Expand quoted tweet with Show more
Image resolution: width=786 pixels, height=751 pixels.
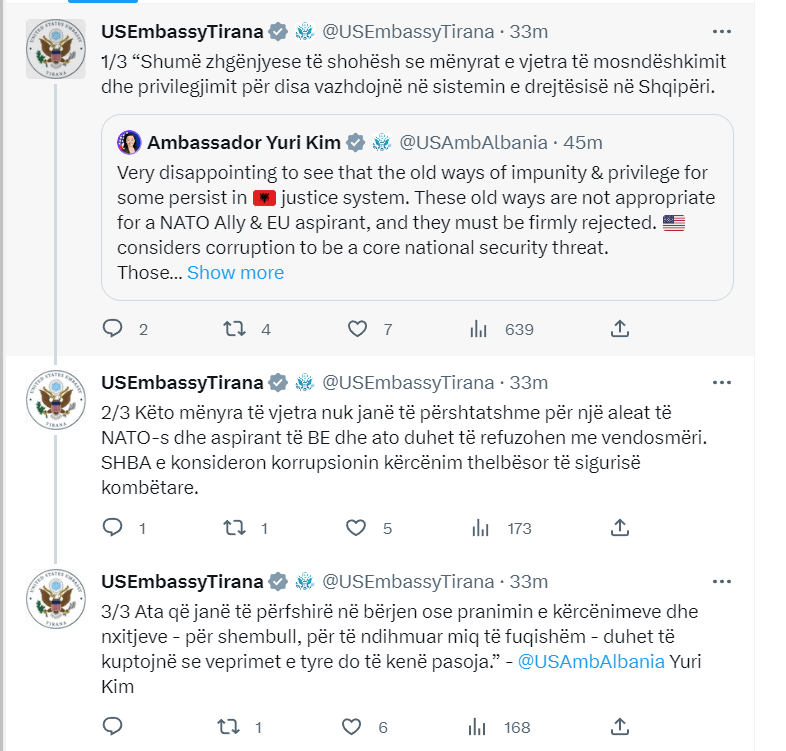(x=235, y=272)
